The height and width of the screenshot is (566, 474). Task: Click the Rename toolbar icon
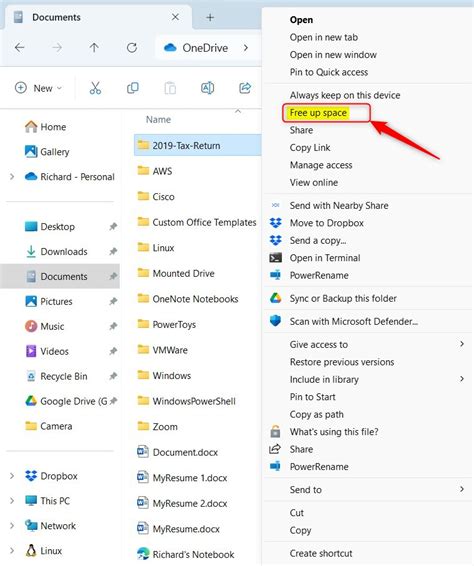(x=207, y=88)
